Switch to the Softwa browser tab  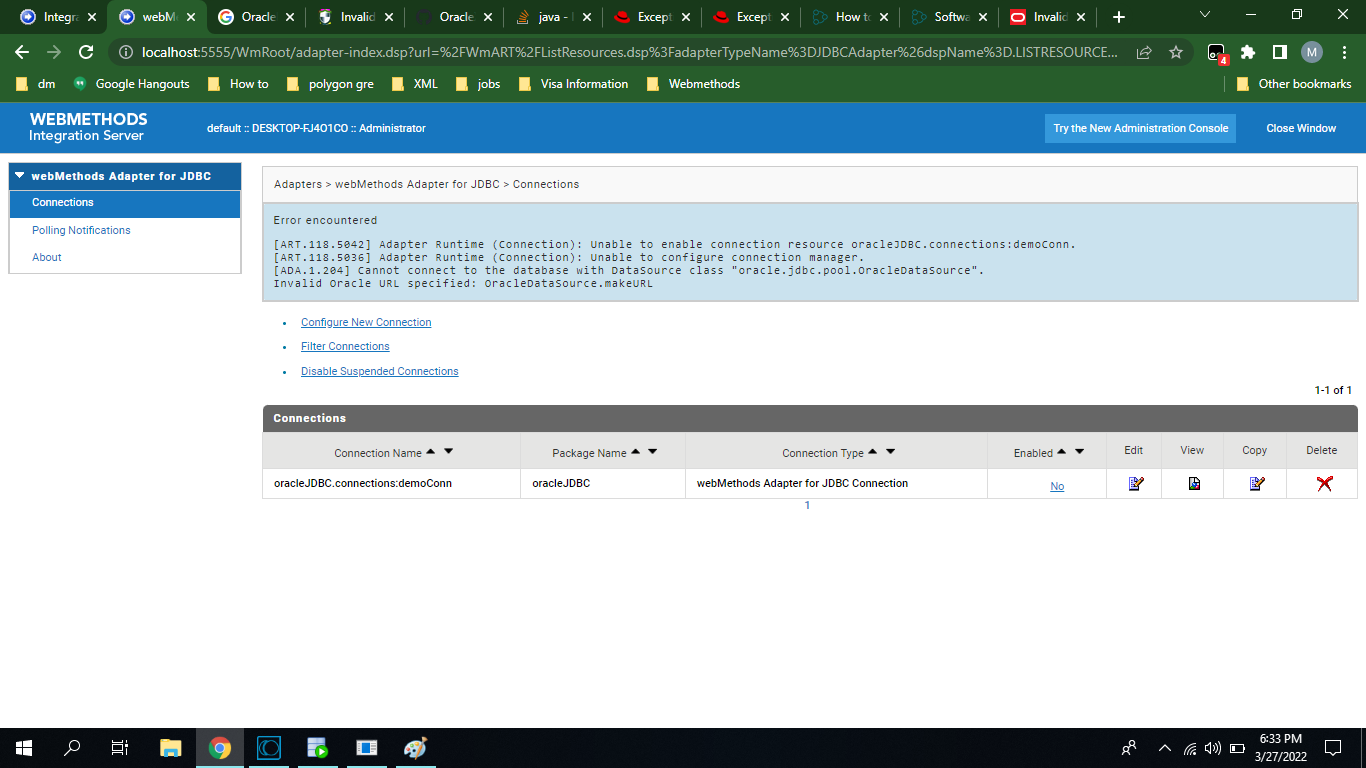(947, 17)
